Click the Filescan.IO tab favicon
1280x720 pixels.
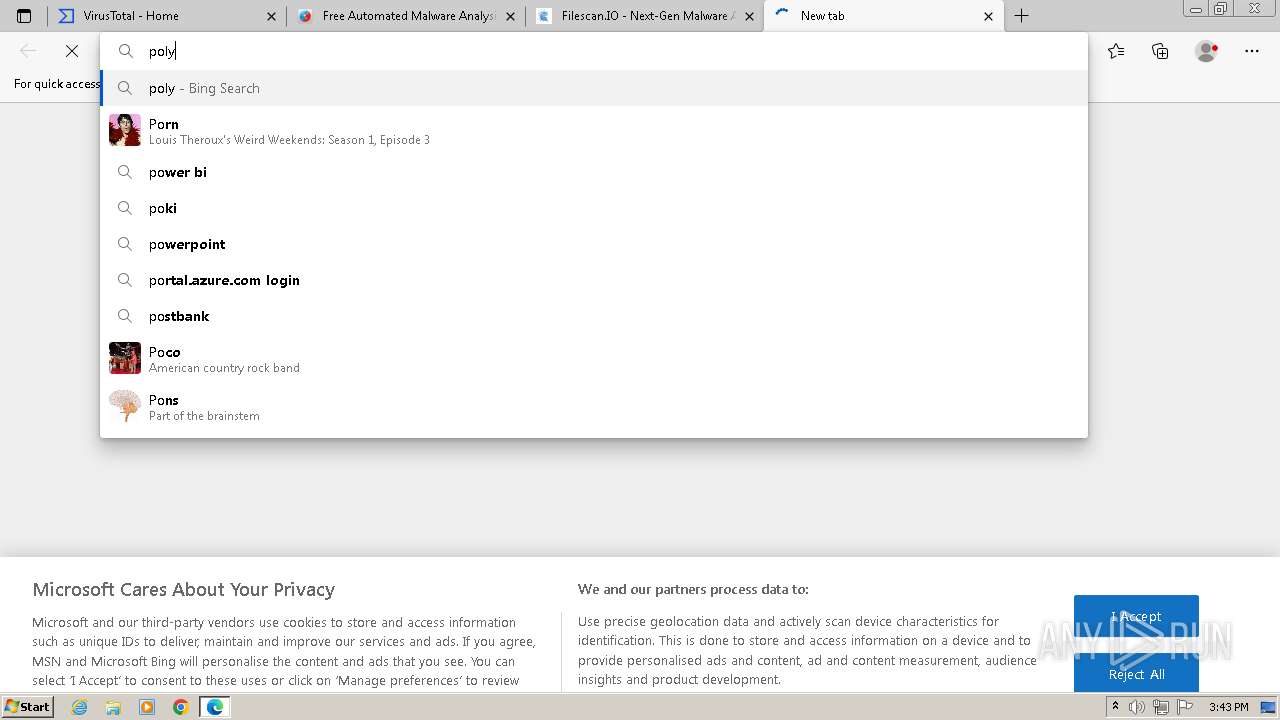click(544, 16)
